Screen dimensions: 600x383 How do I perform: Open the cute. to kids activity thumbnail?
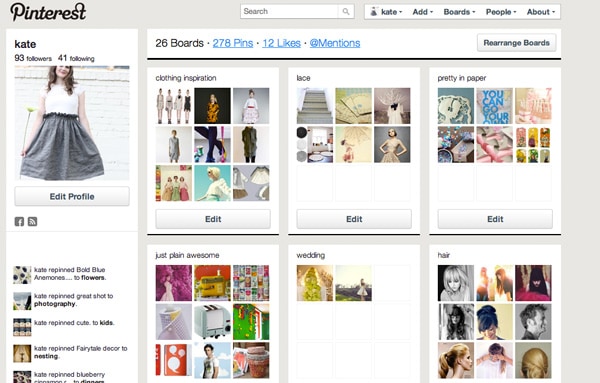22,328
